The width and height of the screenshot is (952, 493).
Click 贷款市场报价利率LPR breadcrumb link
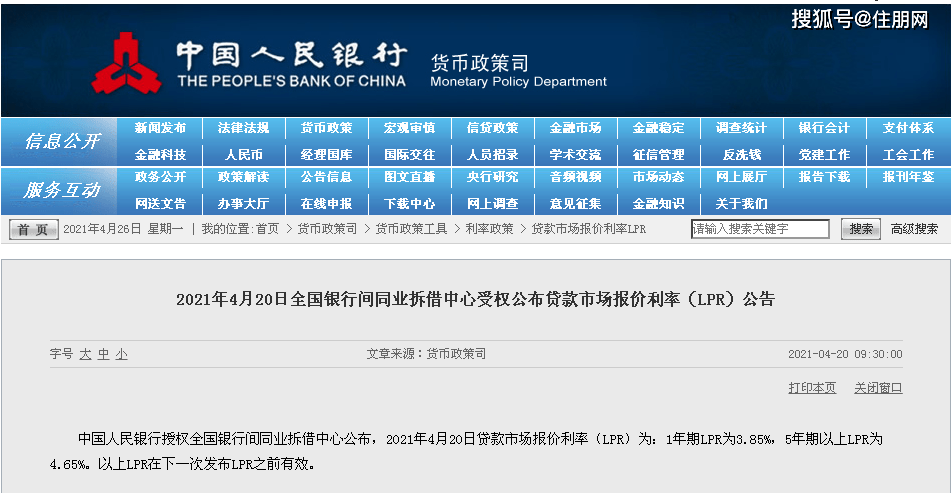[x=589, y=229]
